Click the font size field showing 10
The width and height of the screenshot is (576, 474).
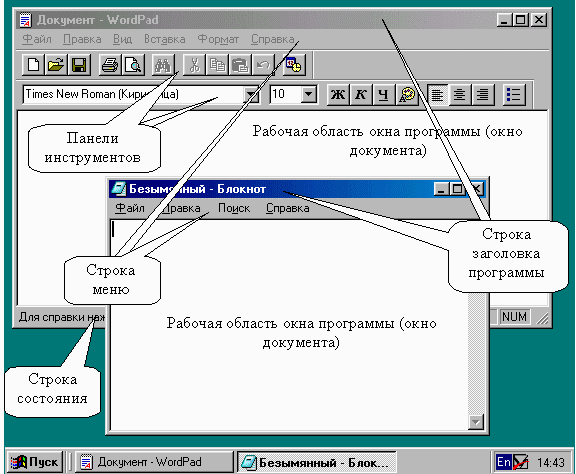(x=285, y=94)
